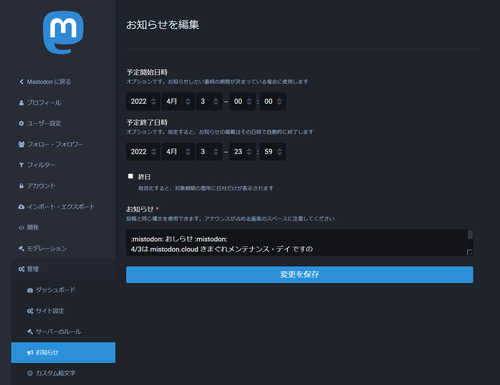This screenshot has height=385, width=500.
Task: Click the 予定開始日時 field label
Action: [x=147, y=72]
